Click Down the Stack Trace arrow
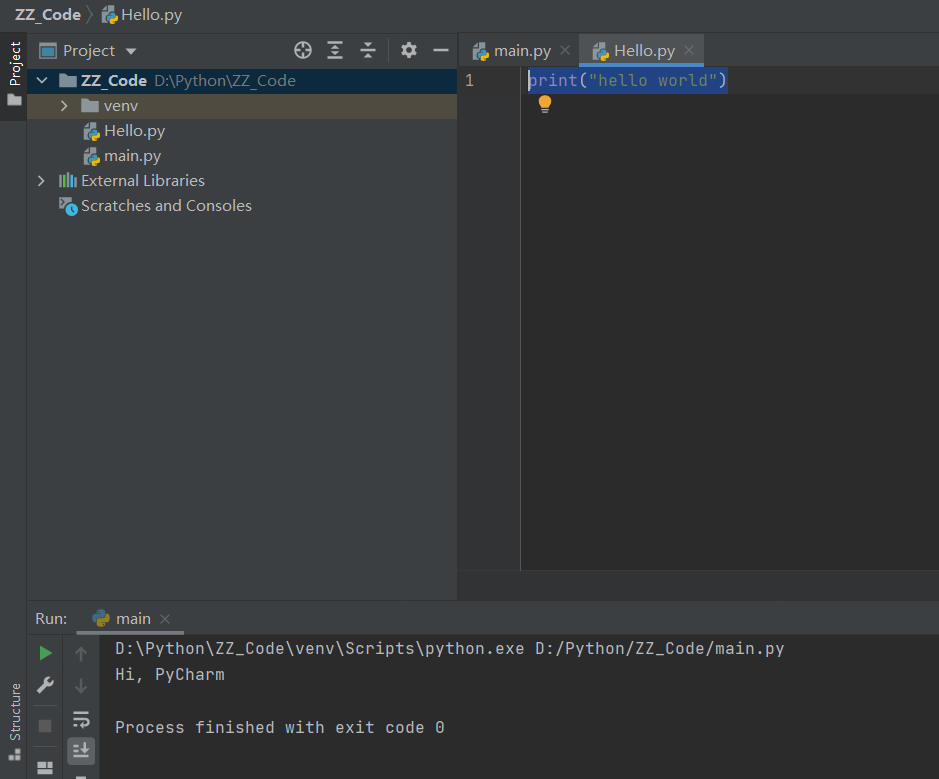939x779 pixels. point(81,686)
